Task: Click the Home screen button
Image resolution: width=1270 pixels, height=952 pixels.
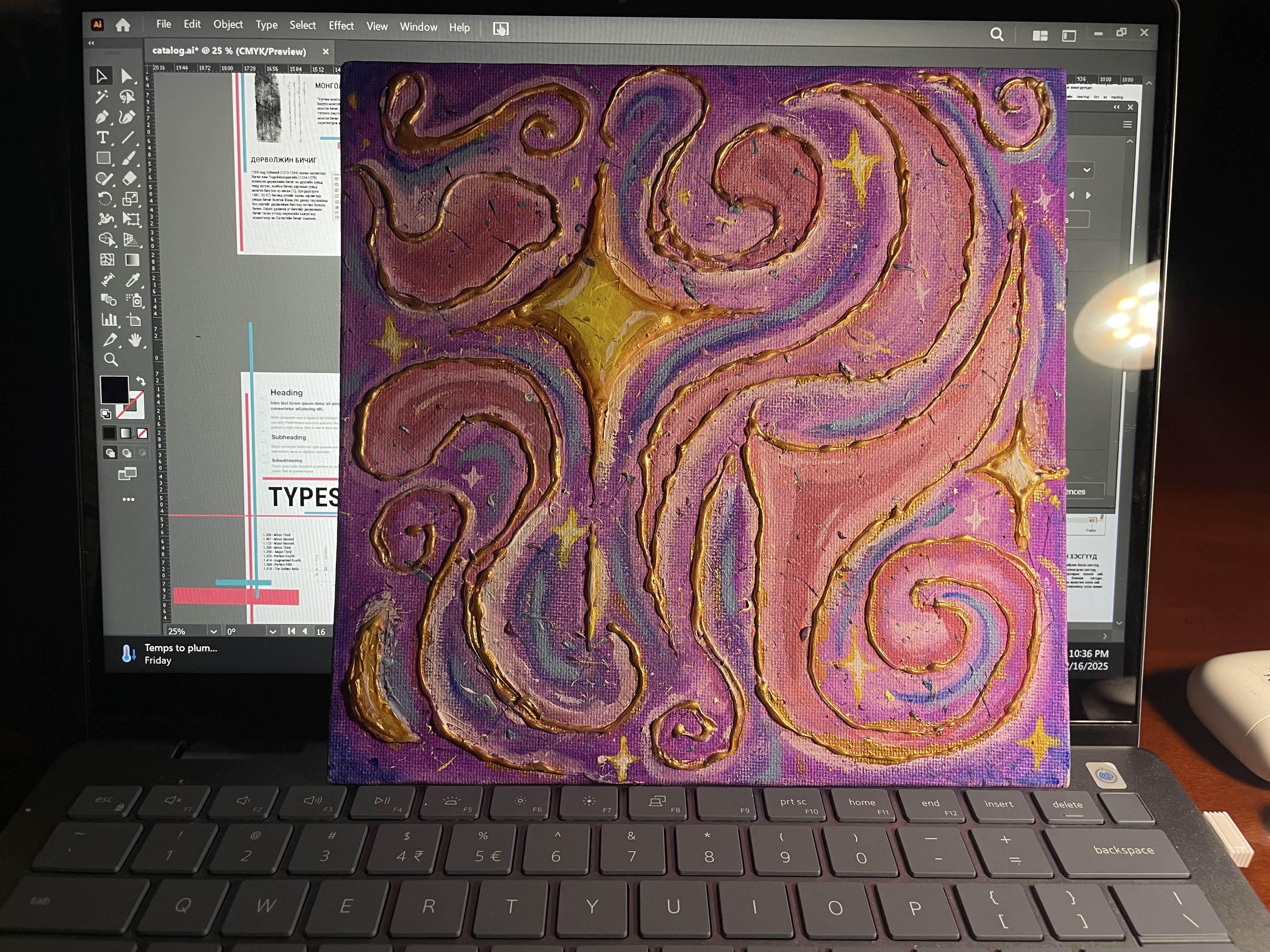Action: 123,25
